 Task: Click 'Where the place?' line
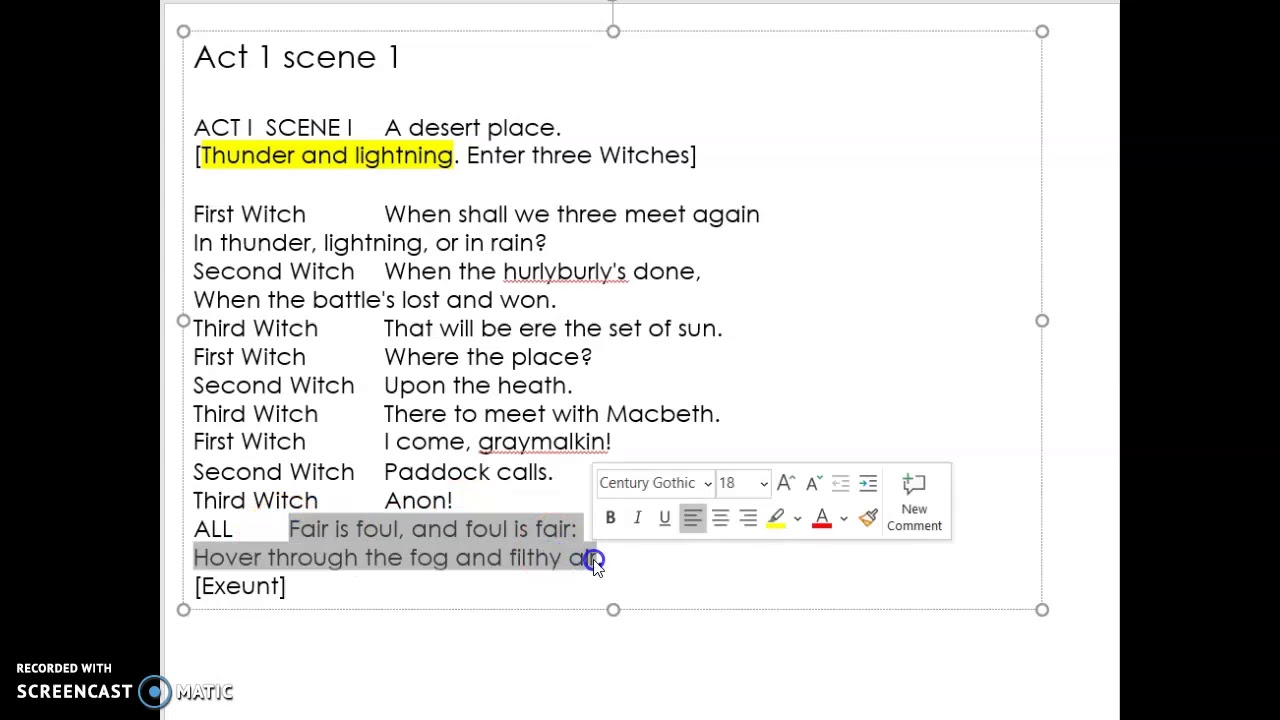(488, 357)
